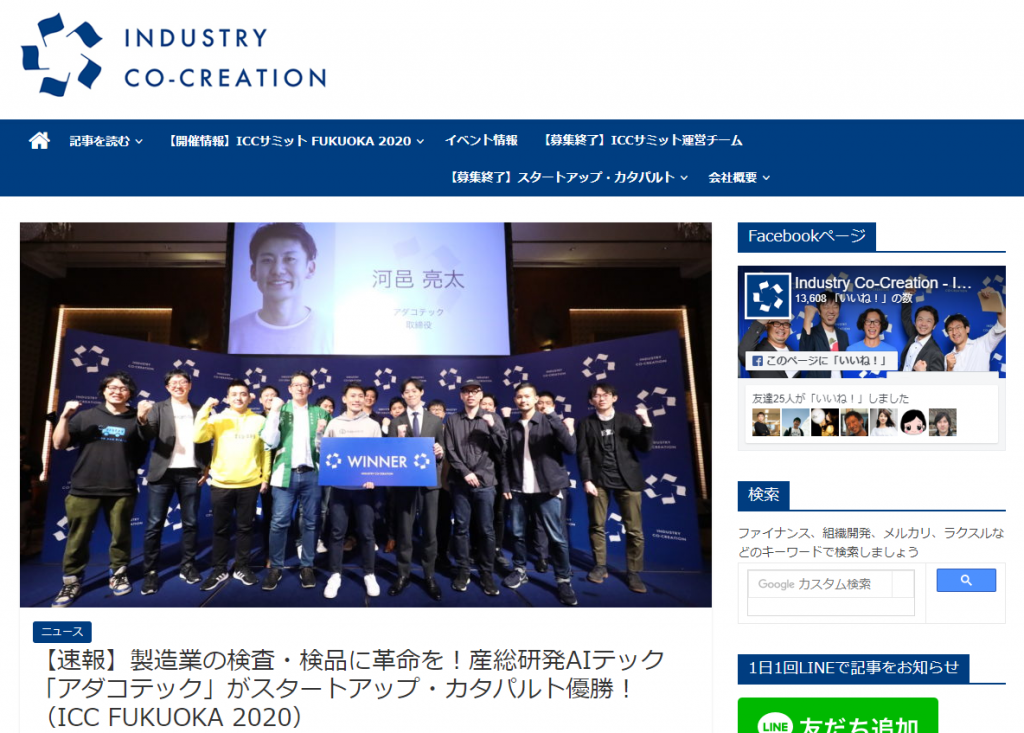
Task: Click the green LINE friend add icon
Action: pos(775,724)
